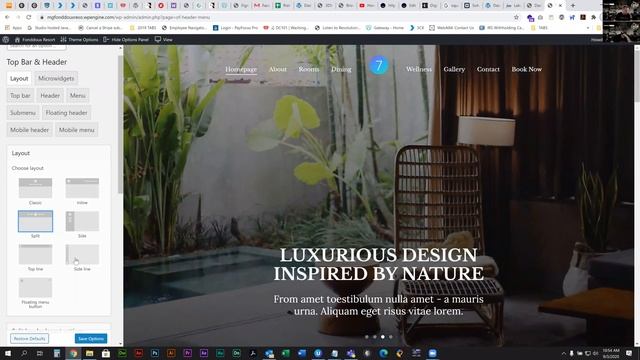640x360 pixels.
Task: Choose the Inline header layout
Action: (82, 188)
